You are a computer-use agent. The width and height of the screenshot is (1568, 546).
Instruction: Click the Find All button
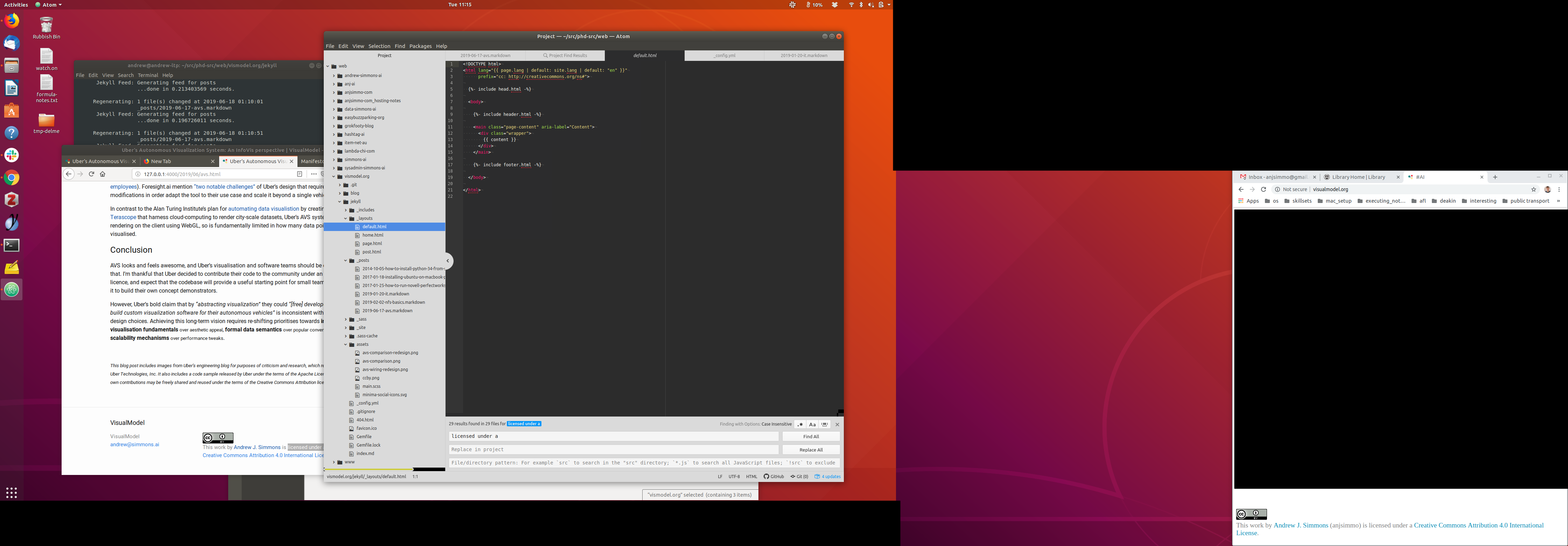811,436
